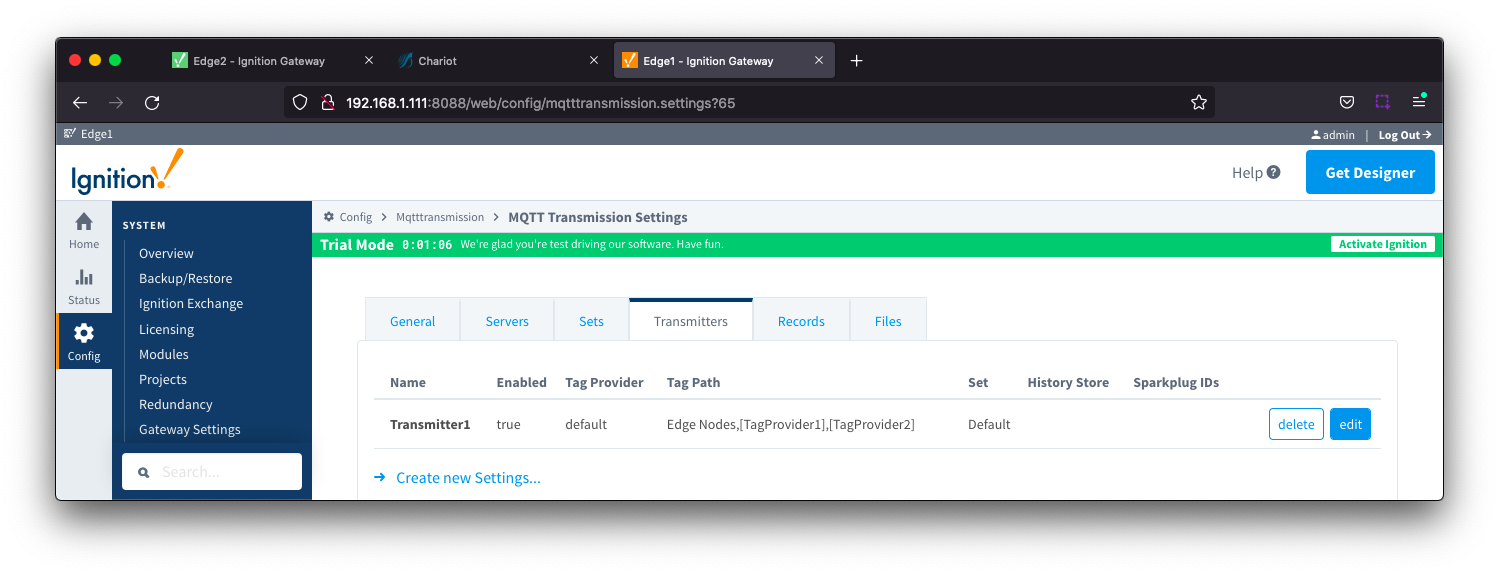
Task: Click the browser Back arrow
Action: (80, 102)
